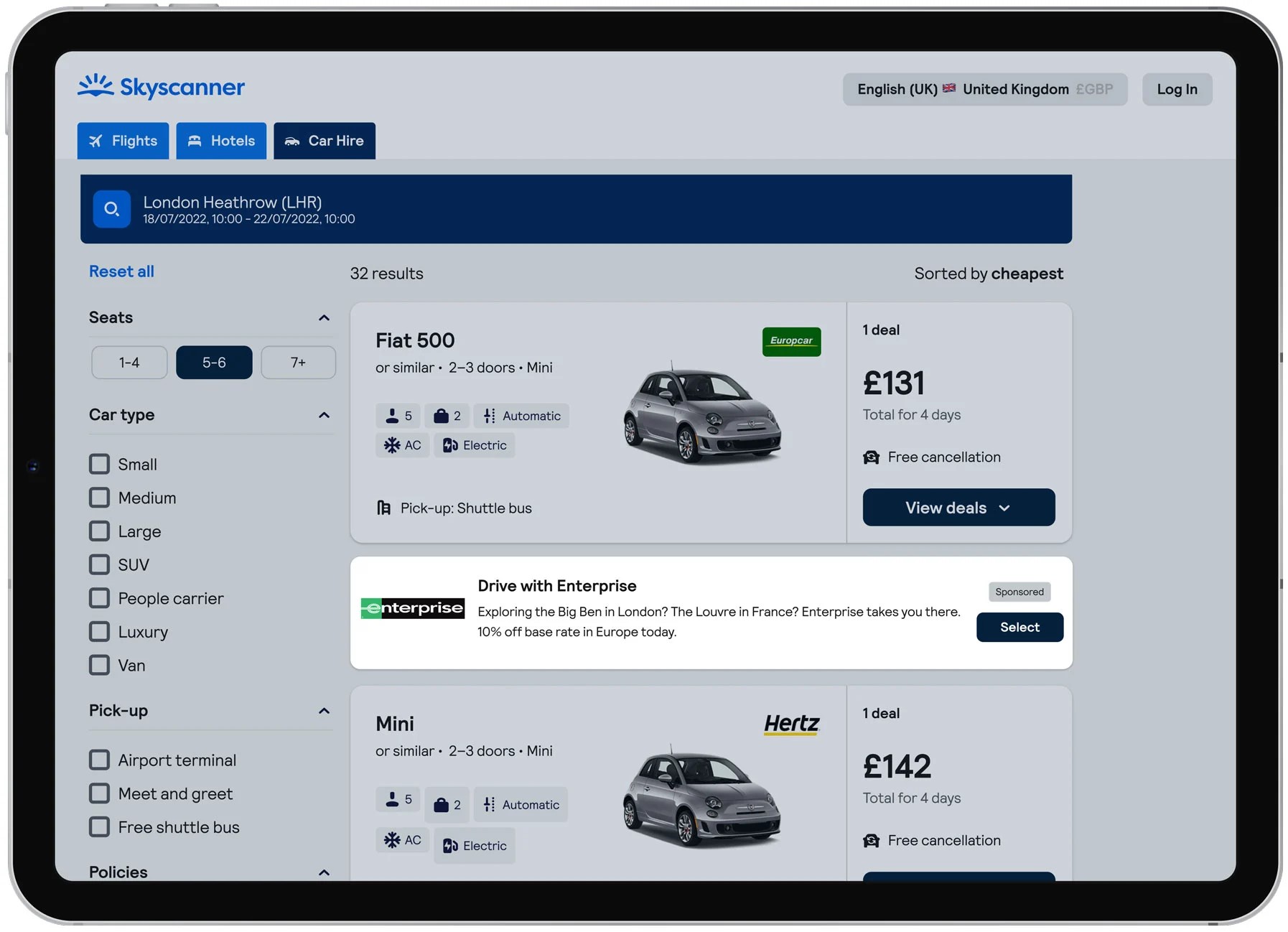Select the 7+ seats option
The height and width of the screenshot is (932, 1288).
coord(298,363)
